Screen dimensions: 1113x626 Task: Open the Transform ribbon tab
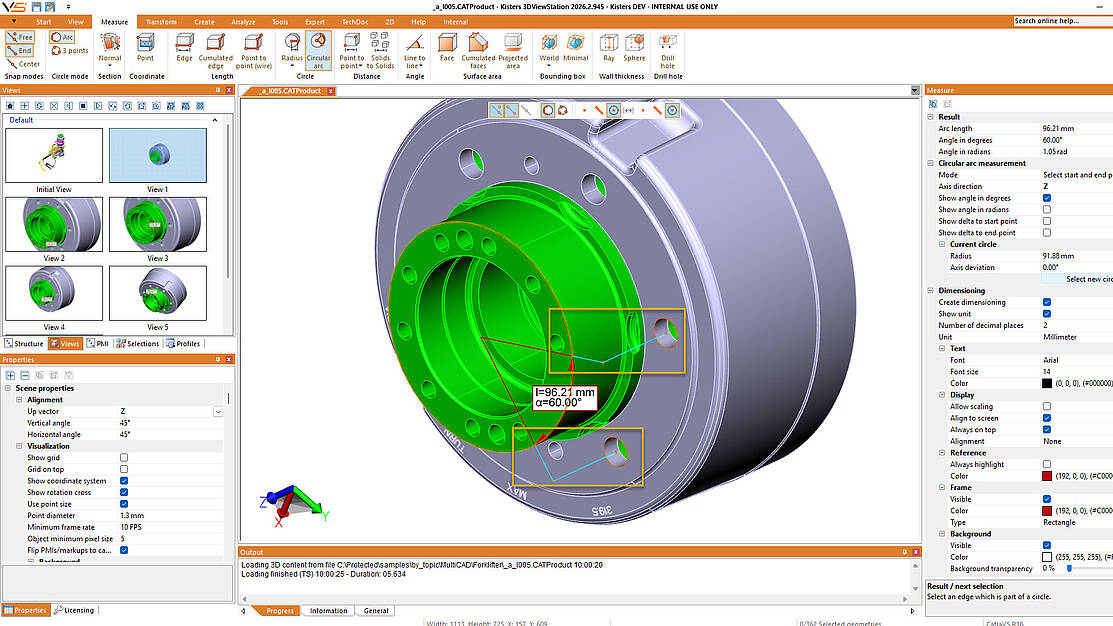(x=161, y=22)
